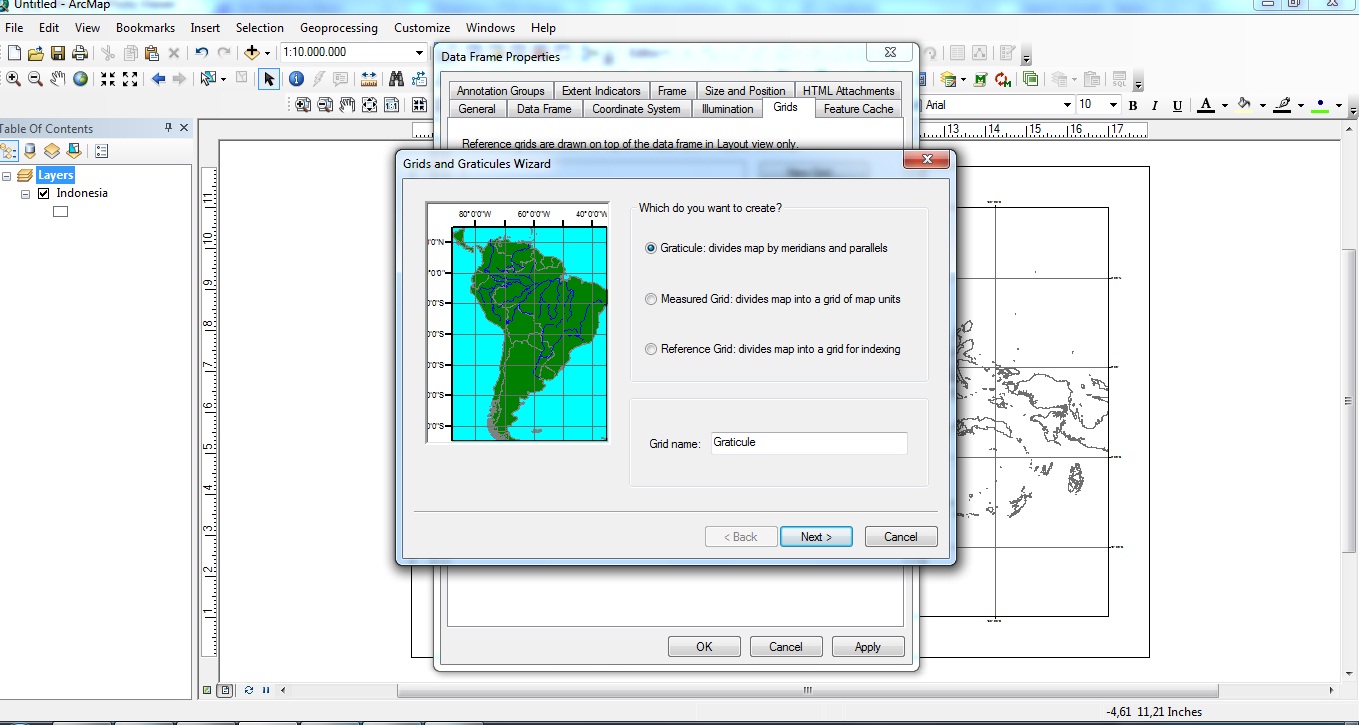Toggle italic text formatting
This screenshot has width=1359, height=725.
click(1155, 105)
